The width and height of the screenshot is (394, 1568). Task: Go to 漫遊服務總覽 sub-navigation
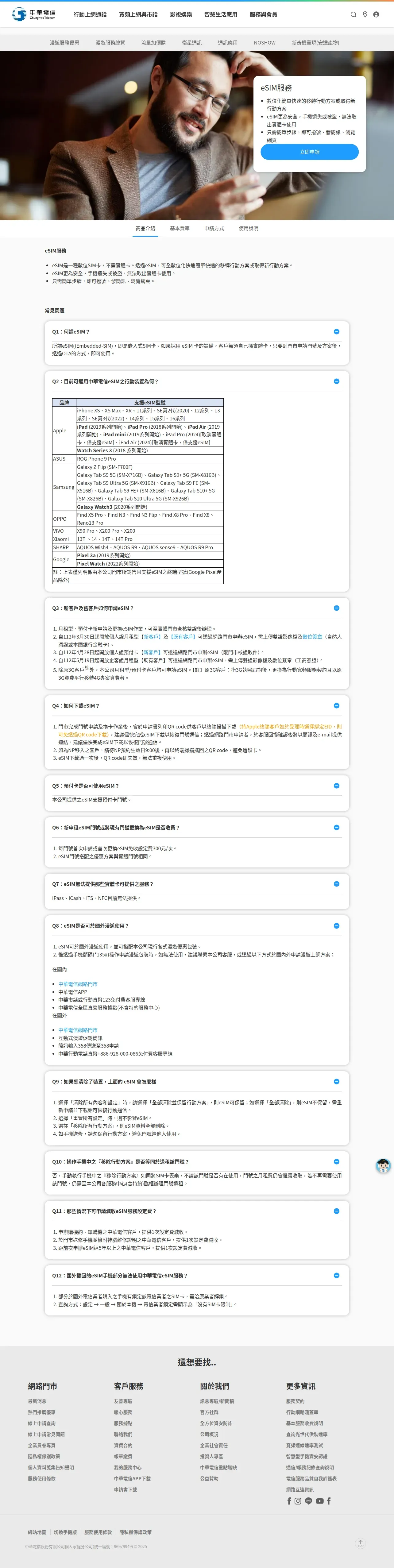click(110, 43)
